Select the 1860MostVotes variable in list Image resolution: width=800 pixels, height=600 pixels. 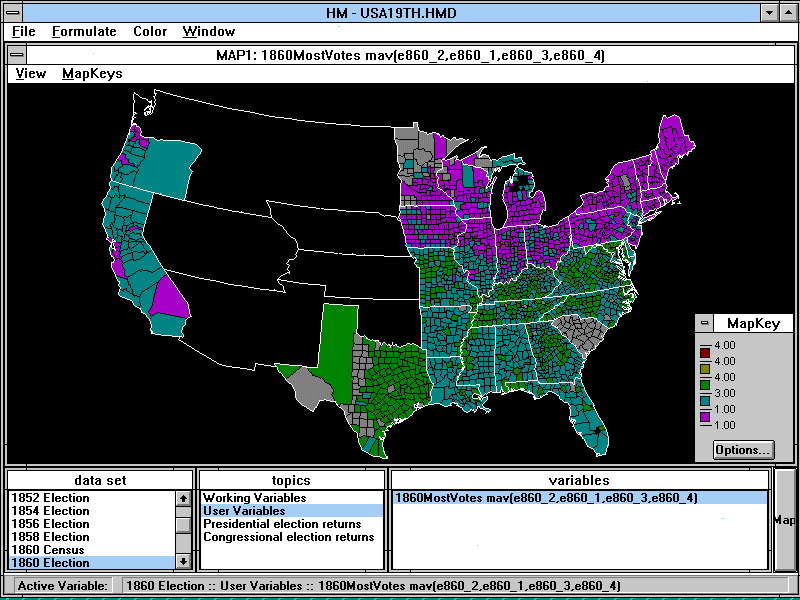coord(580,497)
